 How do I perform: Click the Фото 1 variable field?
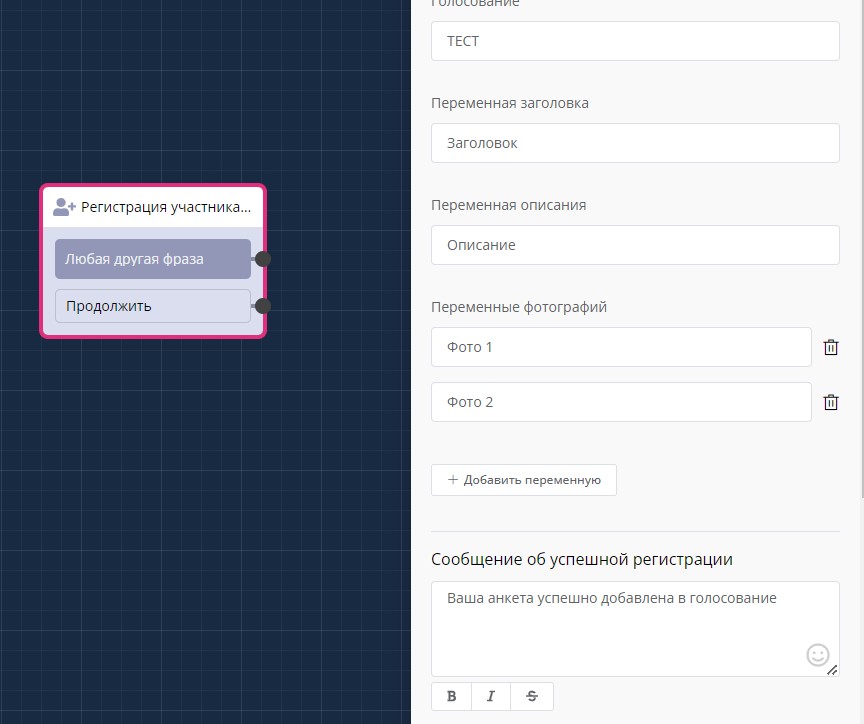point(620,347)
